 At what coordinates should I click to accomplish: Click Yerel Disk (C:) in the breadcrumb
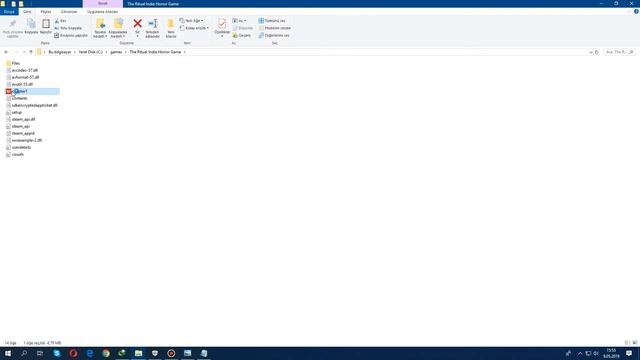91,52
